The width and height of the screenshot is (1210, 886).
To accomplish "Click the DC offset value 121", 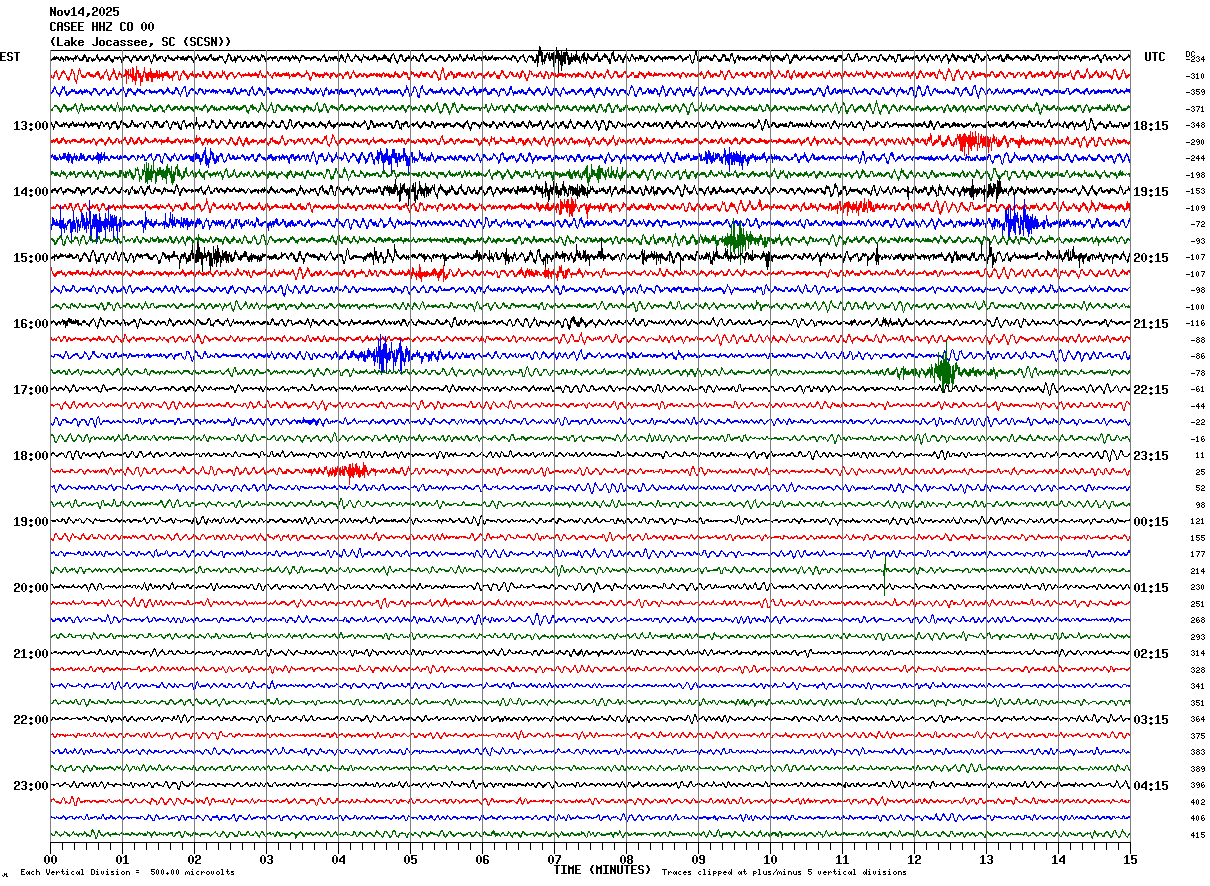I will [x=1198, y=521].
